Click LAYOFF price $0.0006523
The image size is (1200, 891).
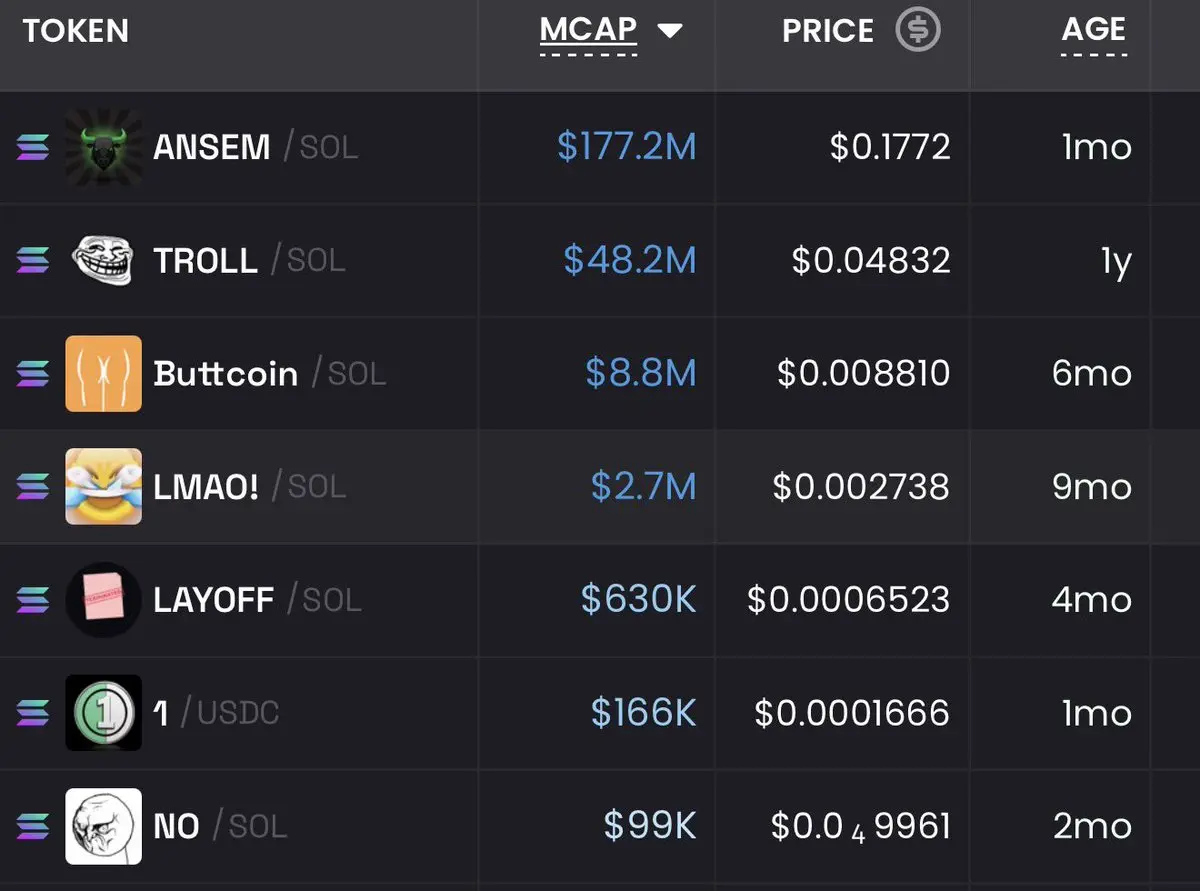[848, 600]
